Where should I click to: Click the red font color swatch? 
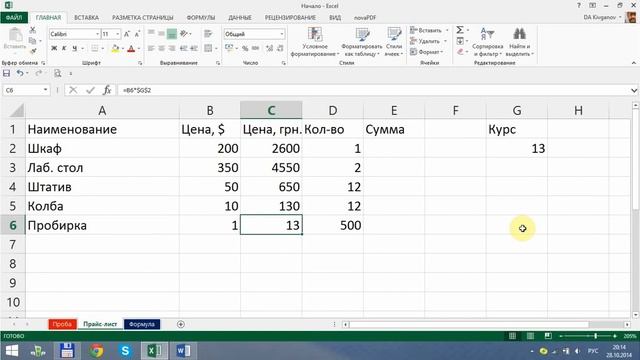(131, 49)
